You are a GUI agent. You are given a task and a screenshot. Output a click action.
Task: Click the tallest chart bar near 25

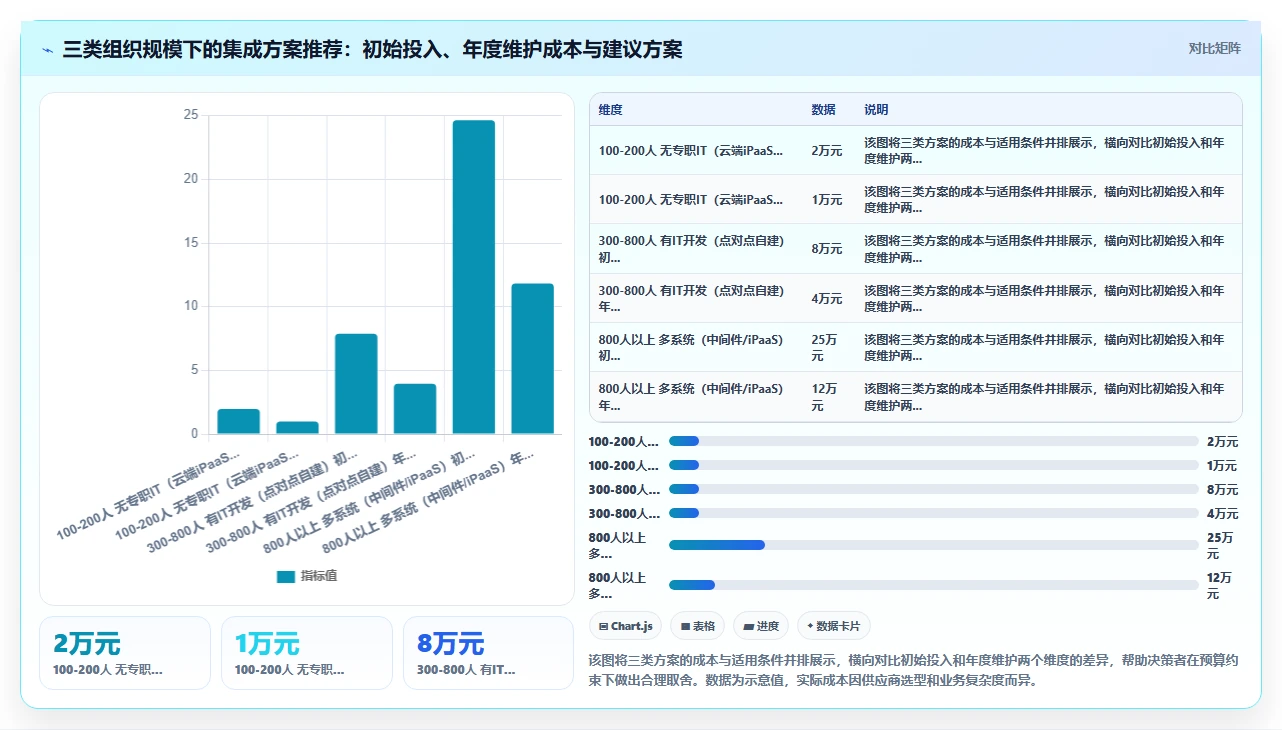(x=474, y=277)
